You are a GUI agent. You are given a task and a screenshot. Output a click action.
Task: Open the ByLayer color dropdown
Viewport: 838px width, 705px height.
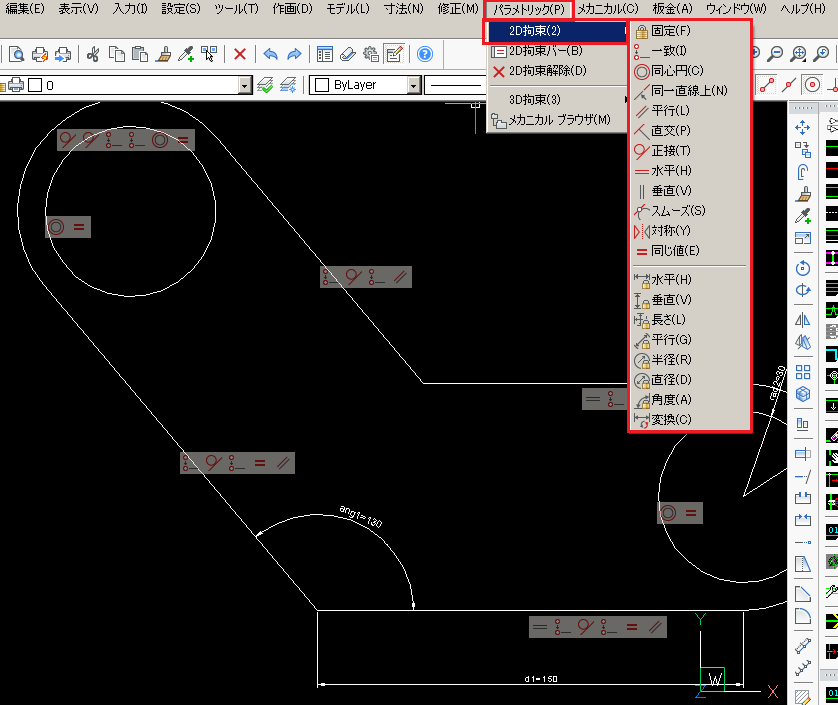414,86
